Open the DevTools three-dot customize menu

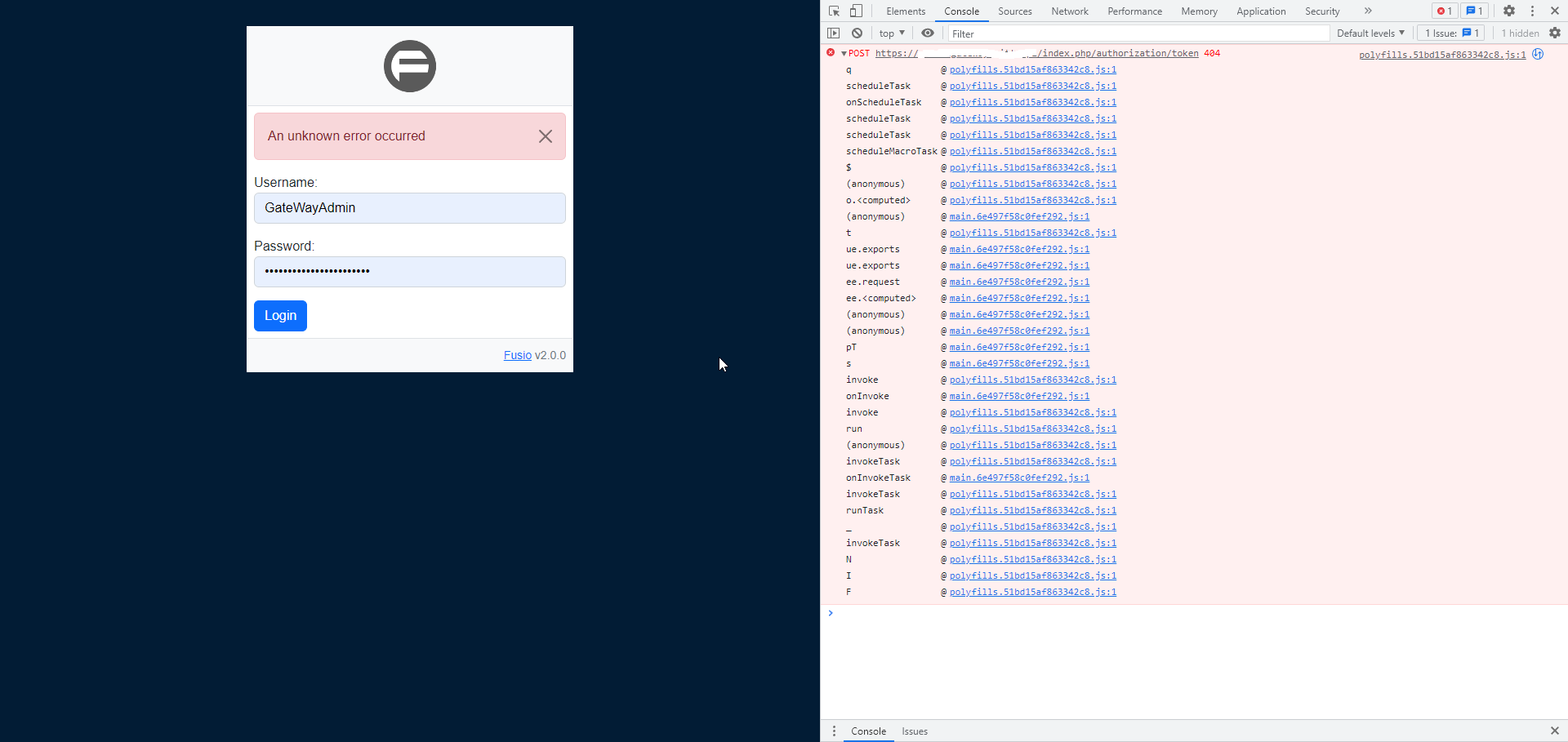1532,11
